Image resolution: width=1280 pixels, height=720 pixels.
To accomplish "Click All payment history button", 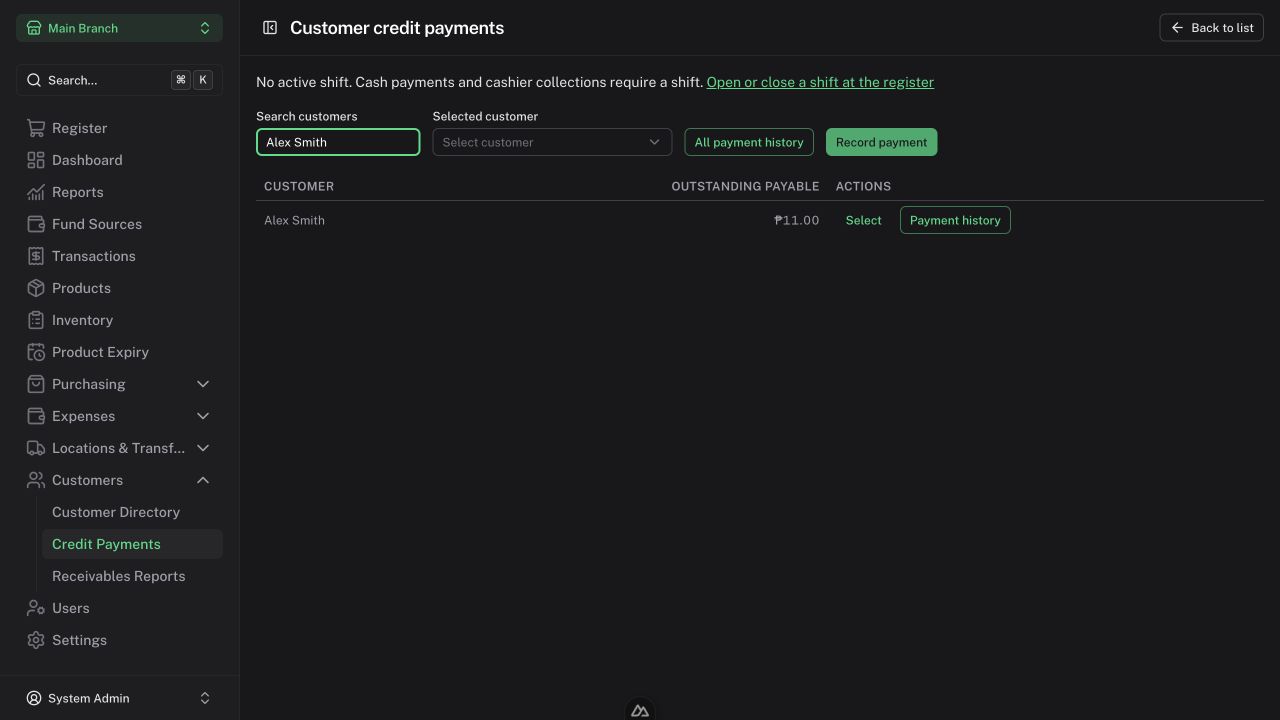I will [x=749, y=142].
